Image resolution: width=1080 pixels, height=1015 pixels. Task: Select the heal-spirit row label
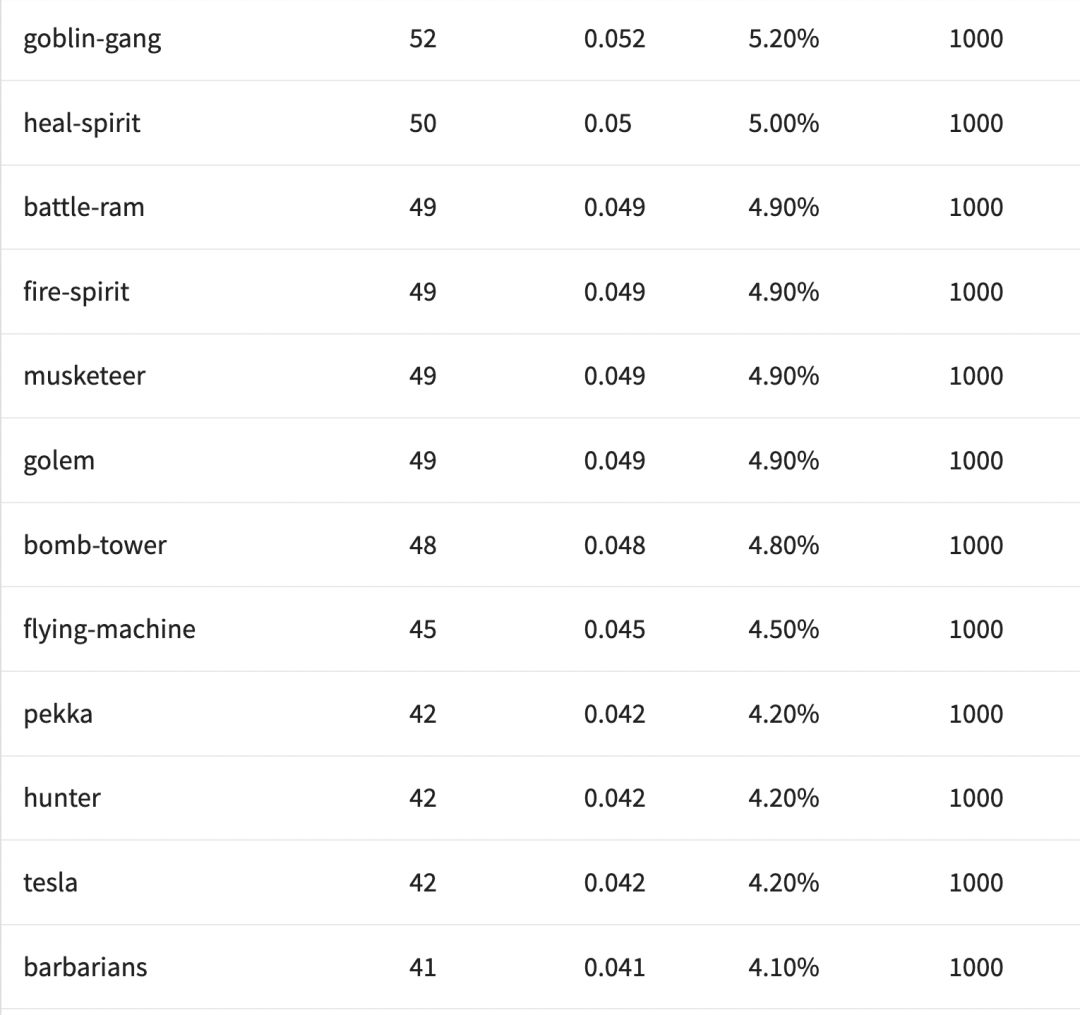tap(82, 123)
